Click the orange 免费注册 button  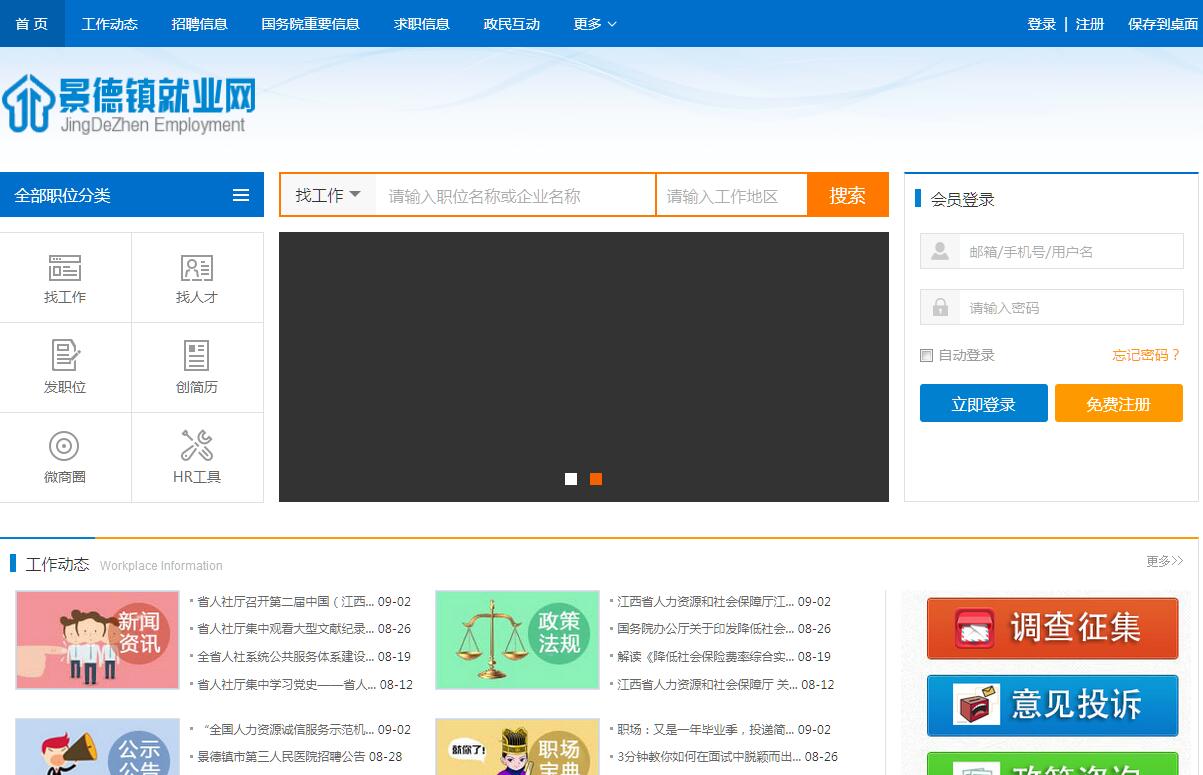(x=1118, y=404)
